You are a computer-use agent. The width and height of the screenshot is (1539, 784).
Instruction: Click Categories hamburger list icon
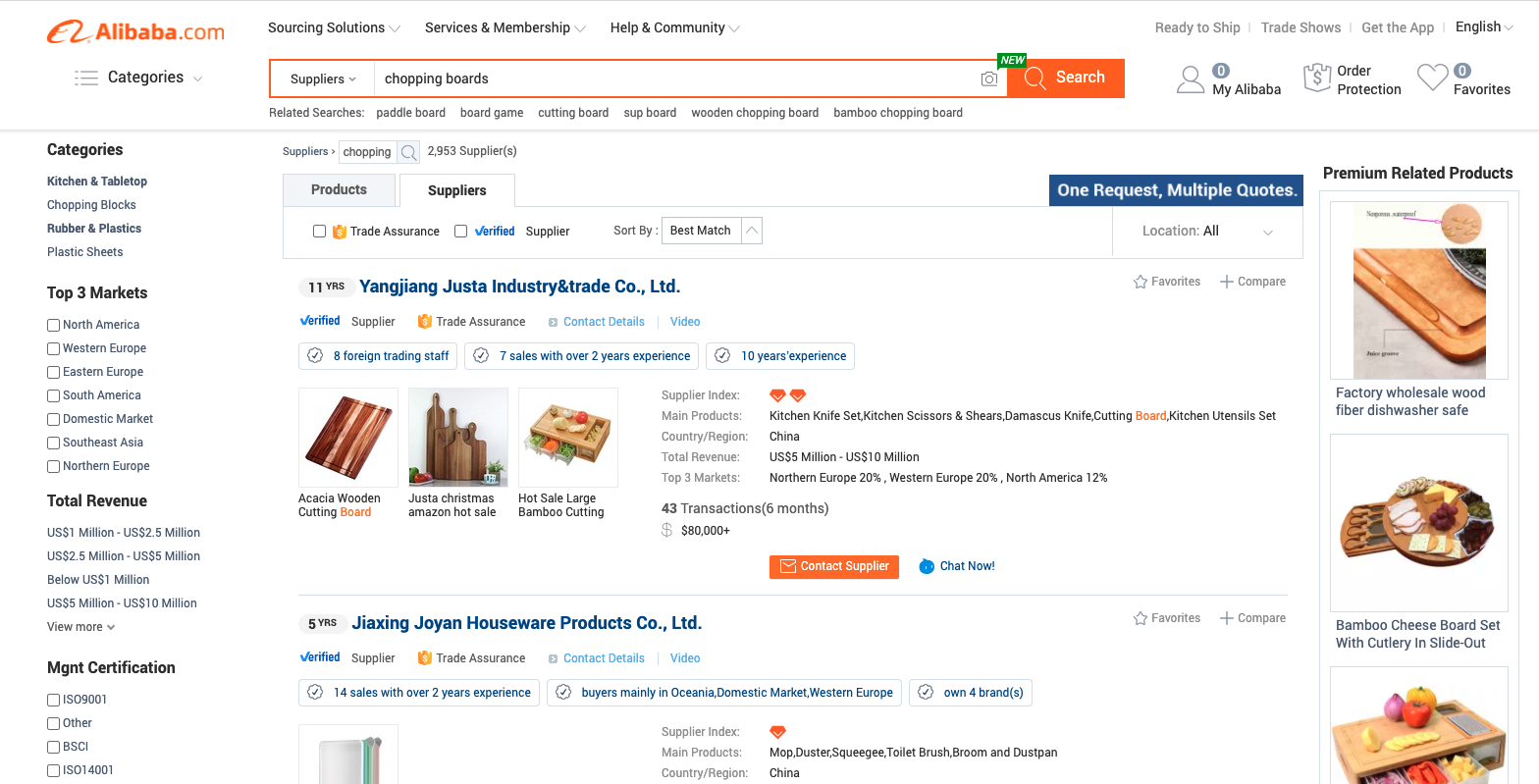86,78
